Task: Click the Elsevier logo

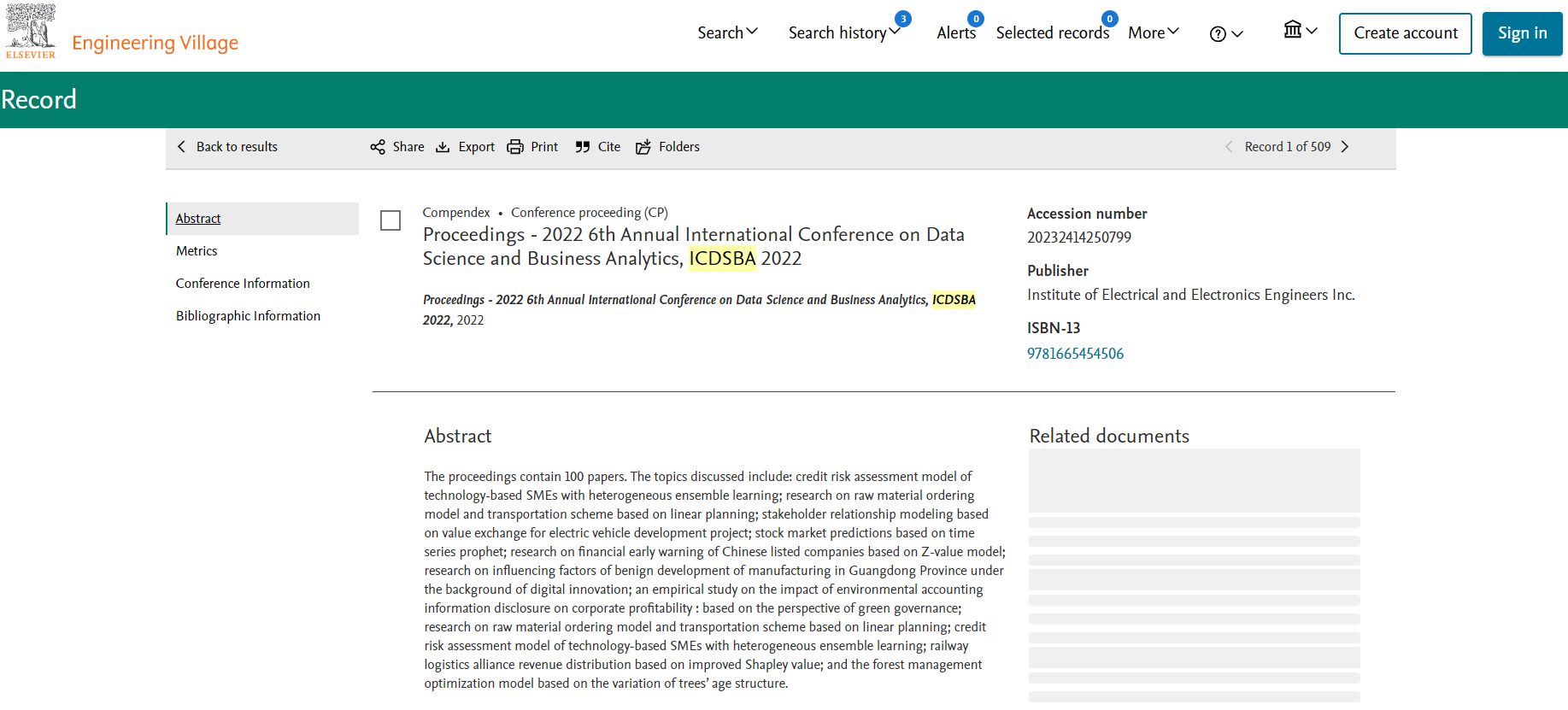Action: [31, 32]
